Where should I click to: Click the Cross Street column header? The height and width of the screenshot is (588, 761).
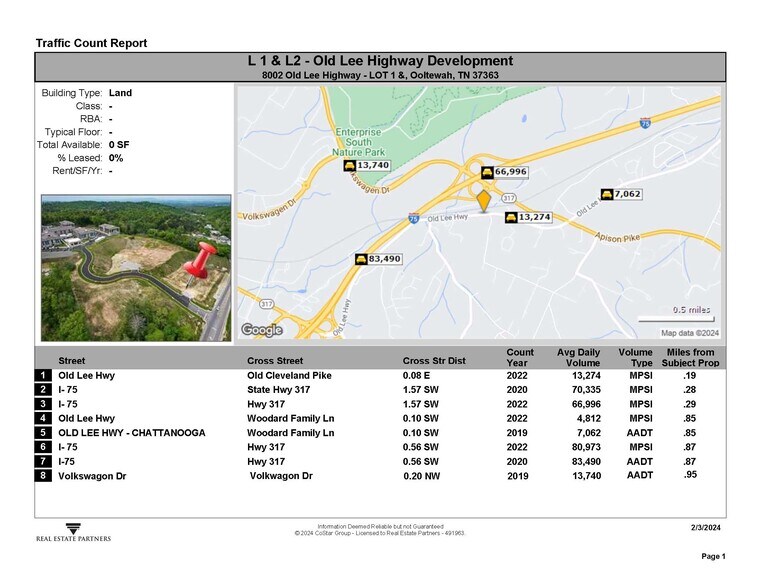click(x=275, y=360)
